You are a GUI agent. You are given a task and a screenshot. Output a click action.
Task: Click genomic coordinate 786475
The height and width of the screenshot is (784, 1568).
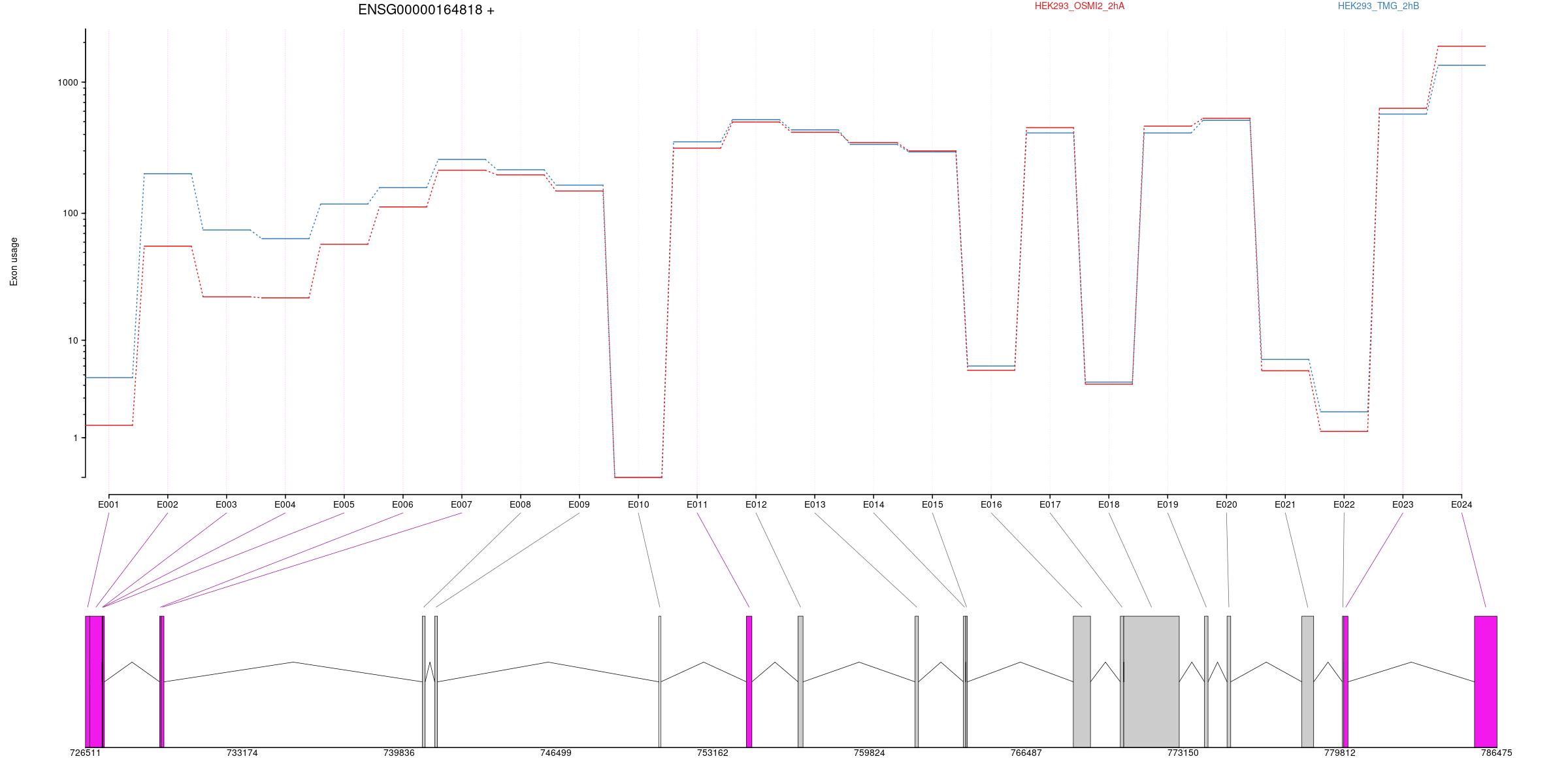[1496, 753]
